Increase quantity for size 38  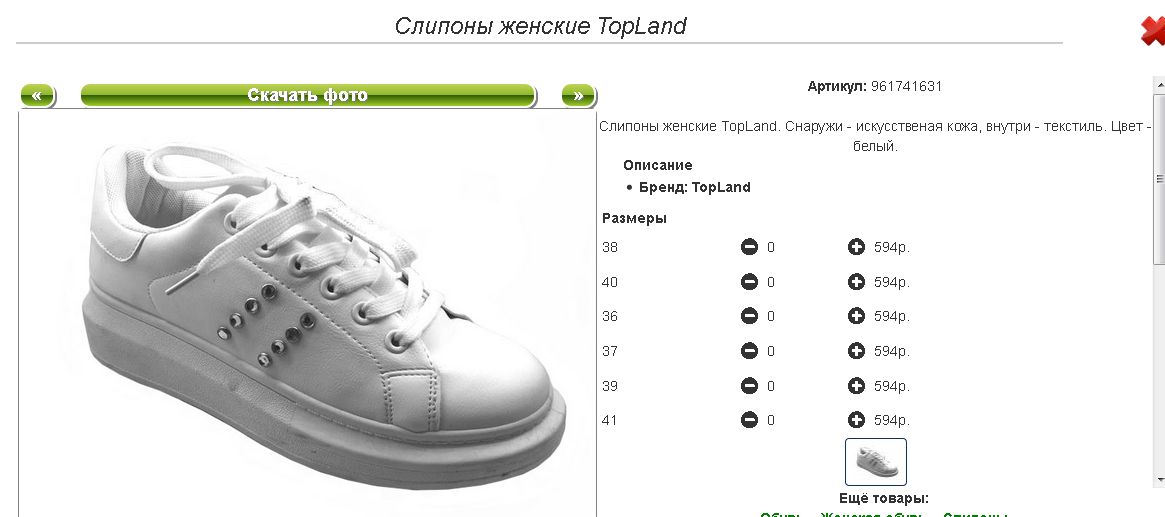coord(856,247)
